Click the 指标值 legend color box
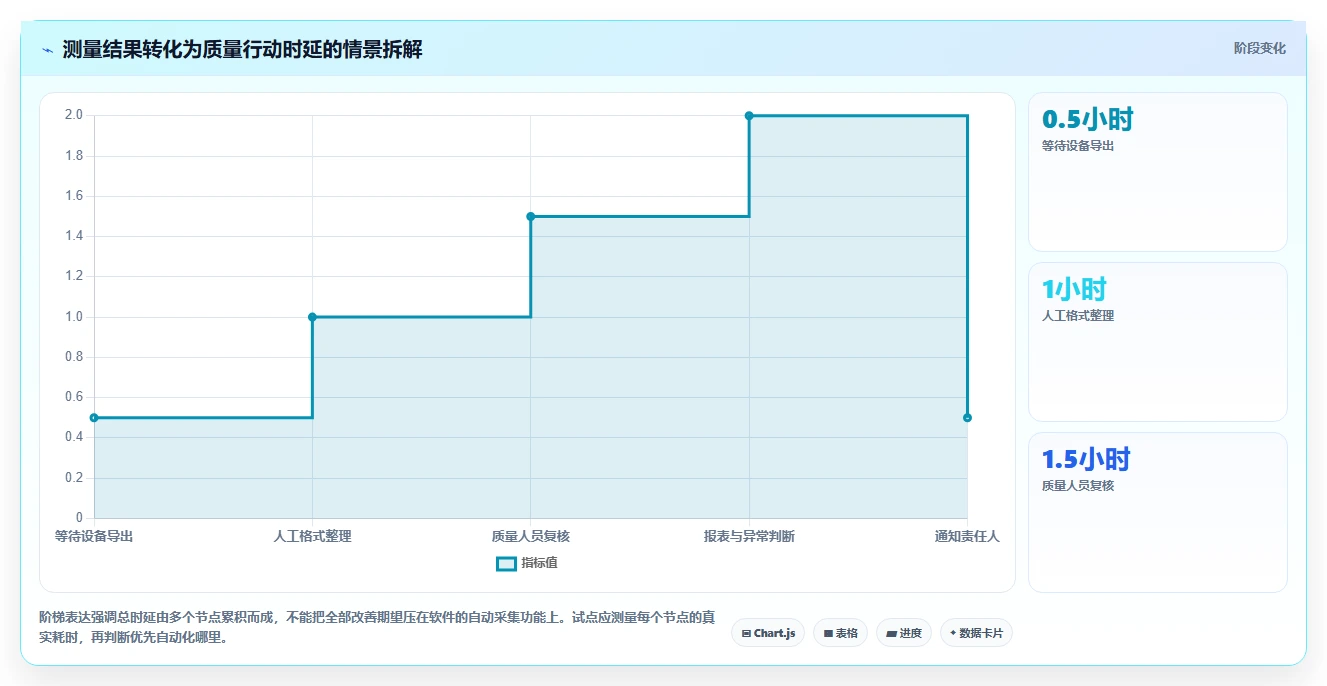The width and height of the screenshot is (1327, 686). [x=506, y=563]
